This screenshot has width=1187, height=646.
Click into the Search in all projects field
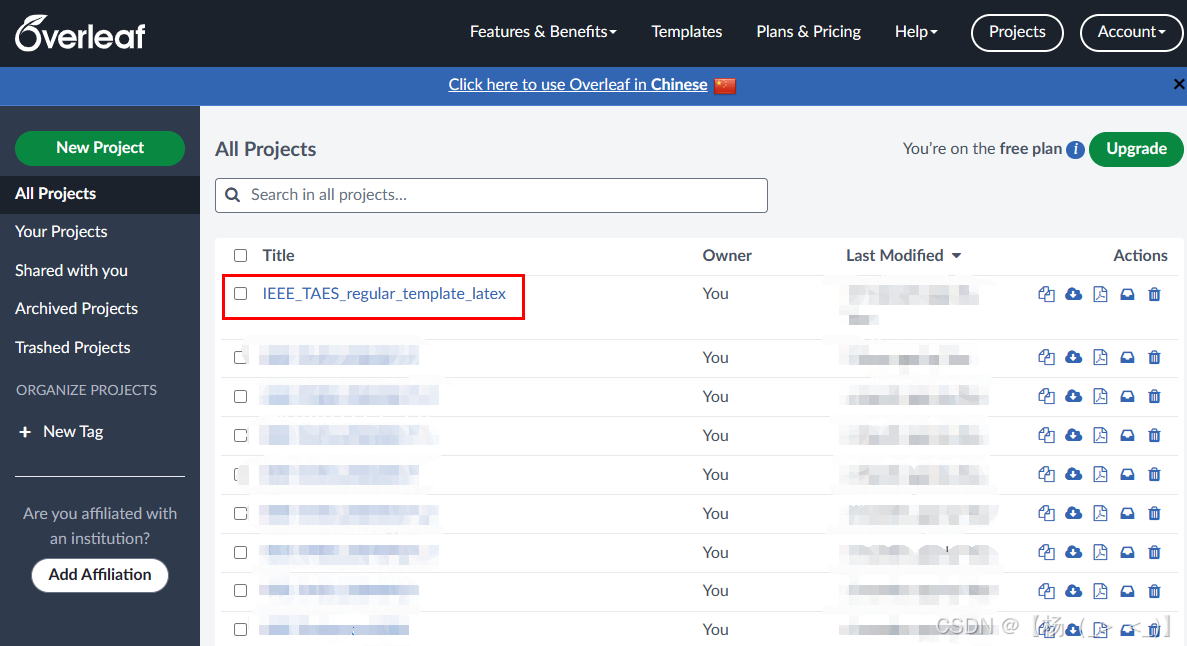(x=491, y=195)
